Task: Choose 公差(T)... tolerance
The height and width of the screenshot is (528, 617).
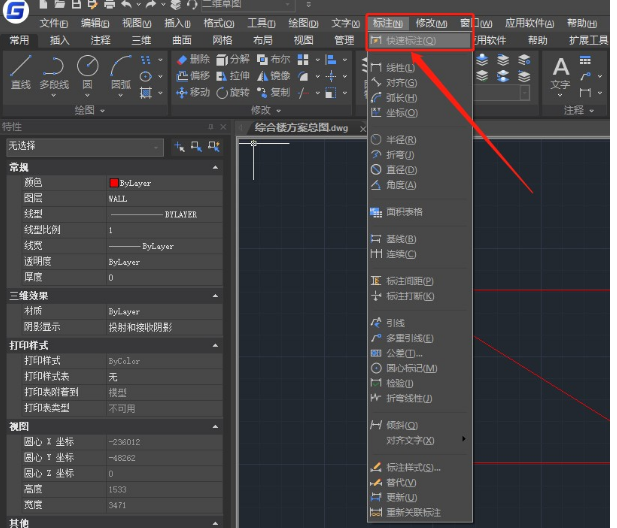Action: click(419, 353)
